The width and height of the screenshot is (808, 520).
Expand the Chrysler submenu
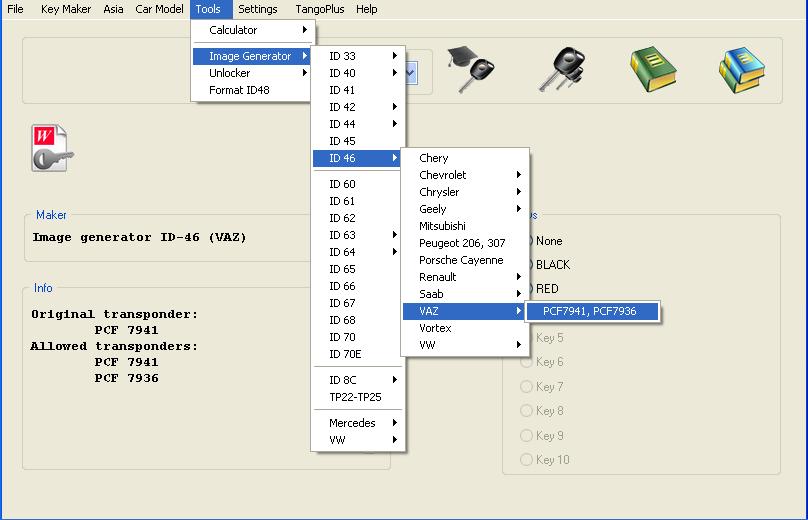pyautogui.click(x=464, y=192)
